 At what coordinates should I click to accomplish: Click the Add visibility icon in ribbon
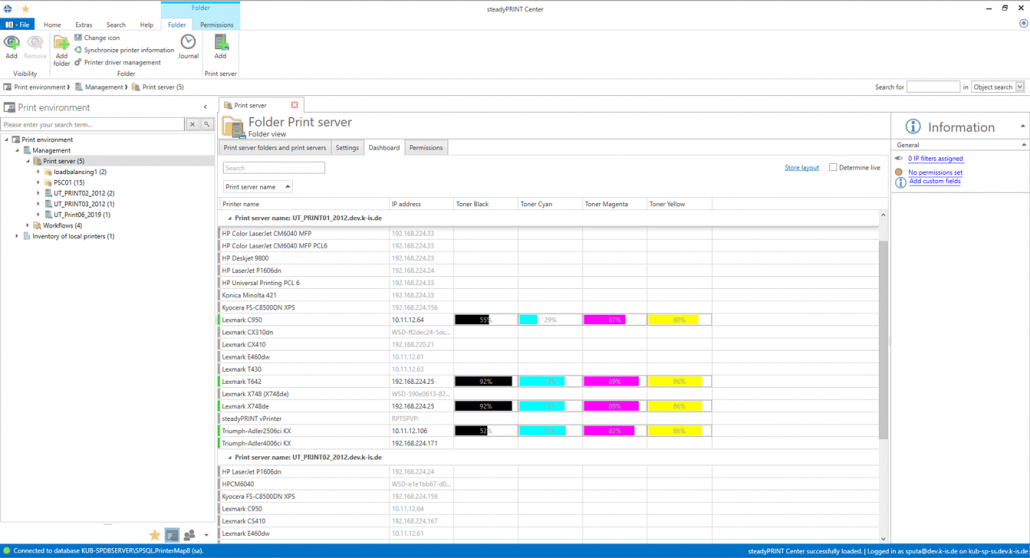(x=11, y=43)
